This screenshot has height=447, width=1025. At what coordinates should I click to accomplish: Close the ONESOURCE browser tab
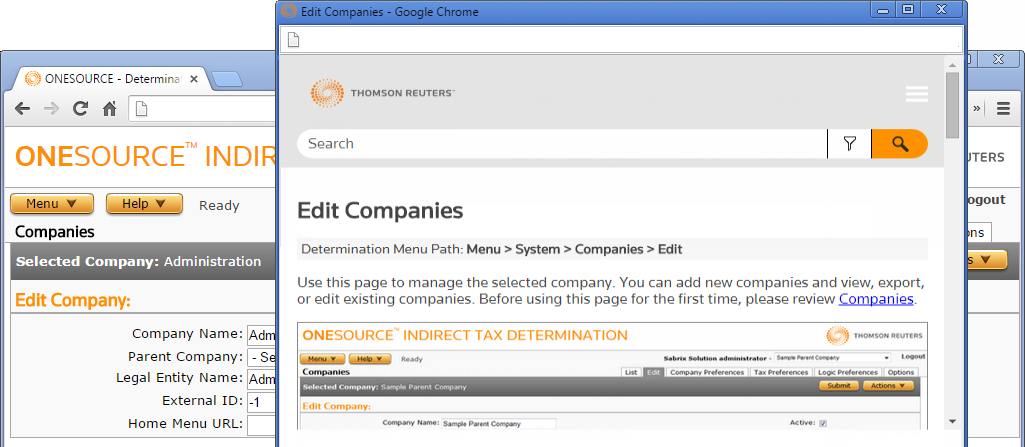pos(192,79)
